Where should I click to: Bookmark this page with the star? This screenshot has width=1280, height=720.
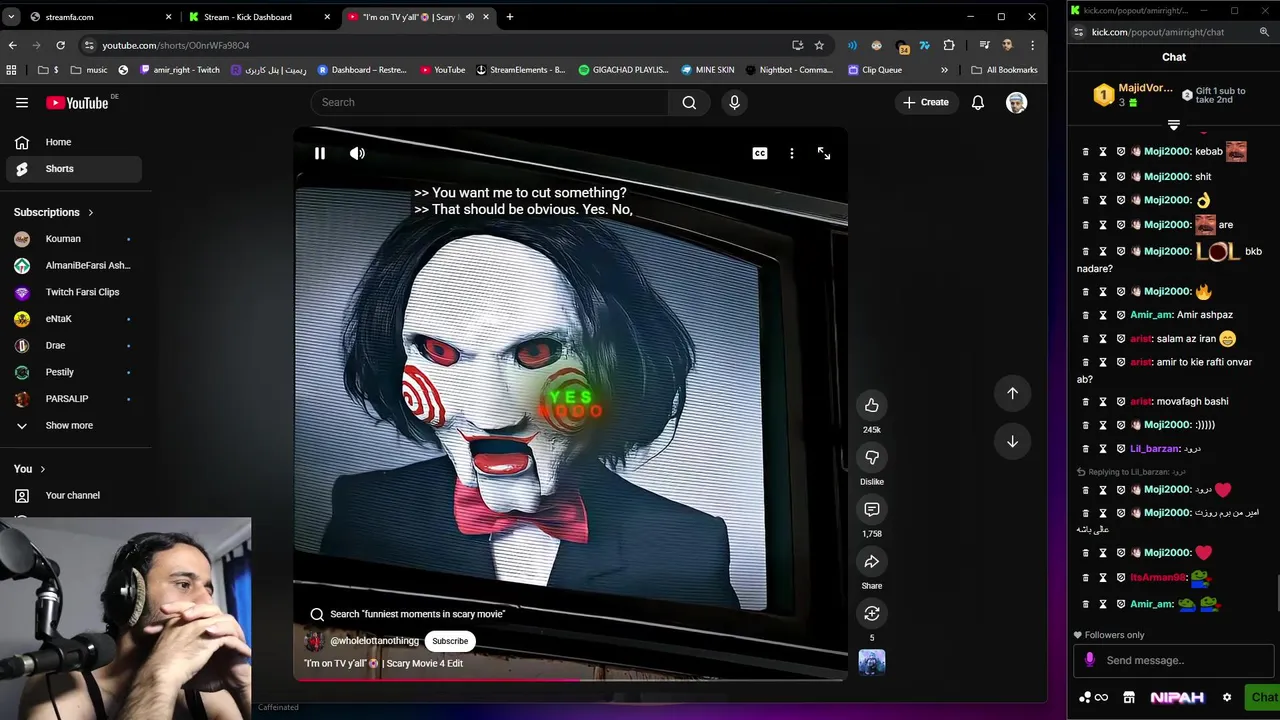click(819, 45)
